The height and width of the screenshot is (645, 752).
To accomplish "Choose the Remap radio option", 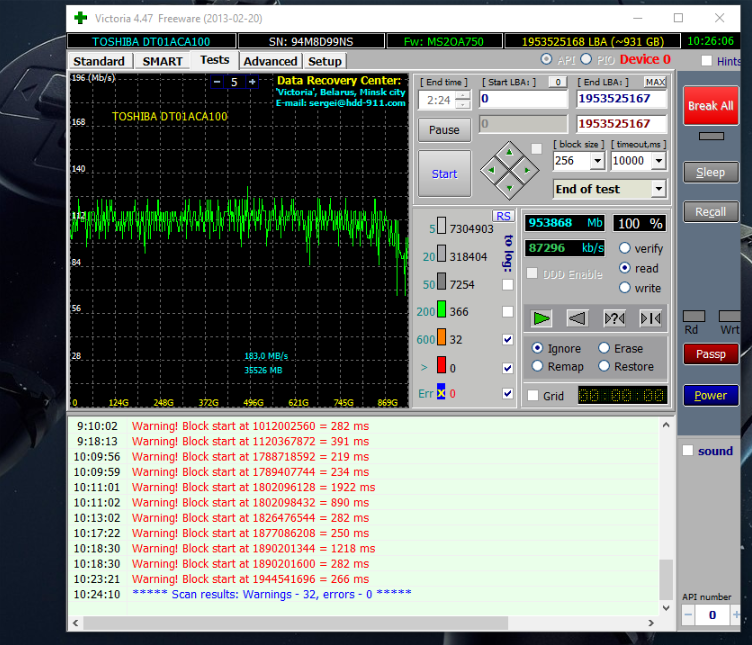I will 538,366.
